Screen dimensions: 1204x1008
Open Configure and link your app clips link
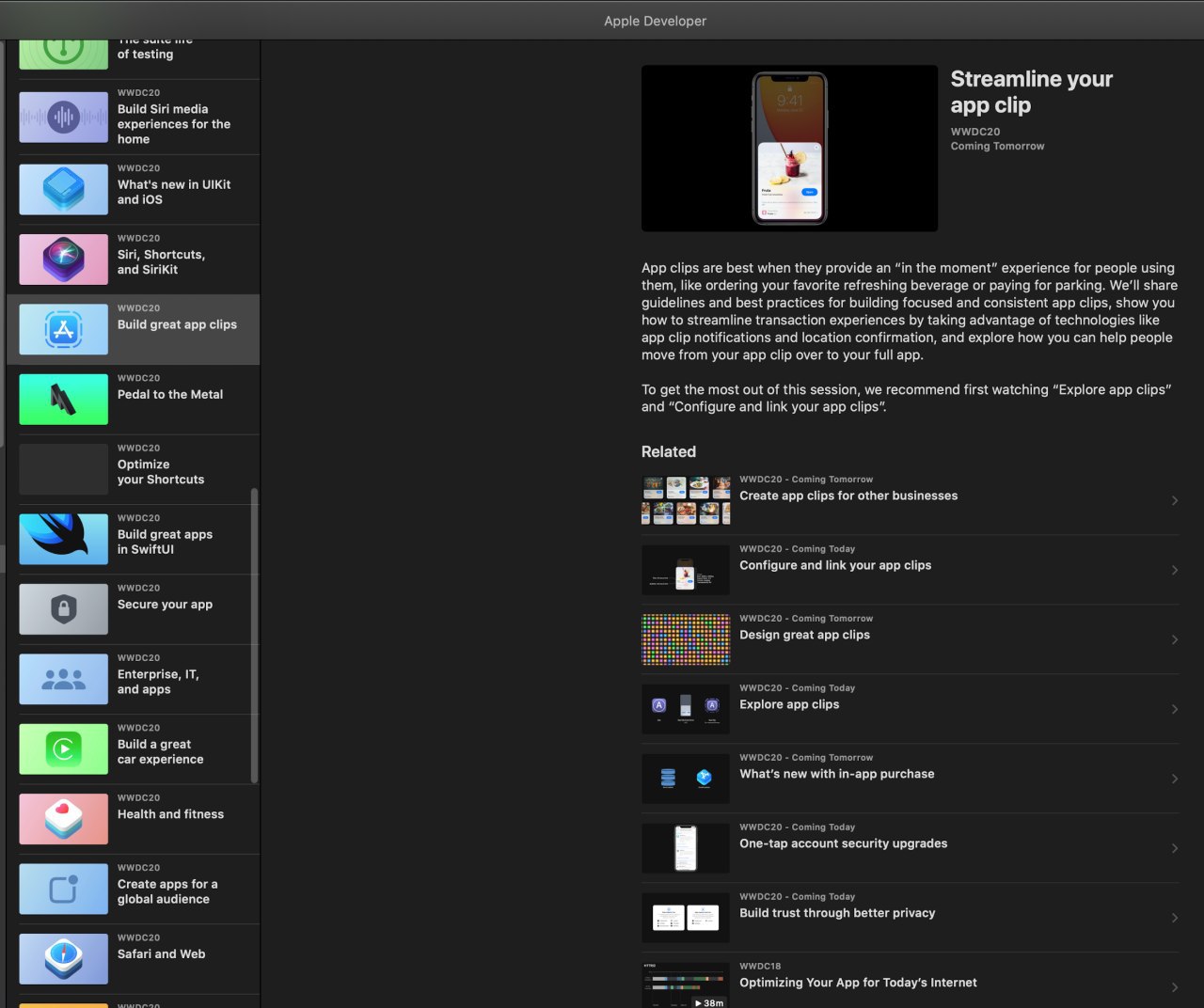835,565
